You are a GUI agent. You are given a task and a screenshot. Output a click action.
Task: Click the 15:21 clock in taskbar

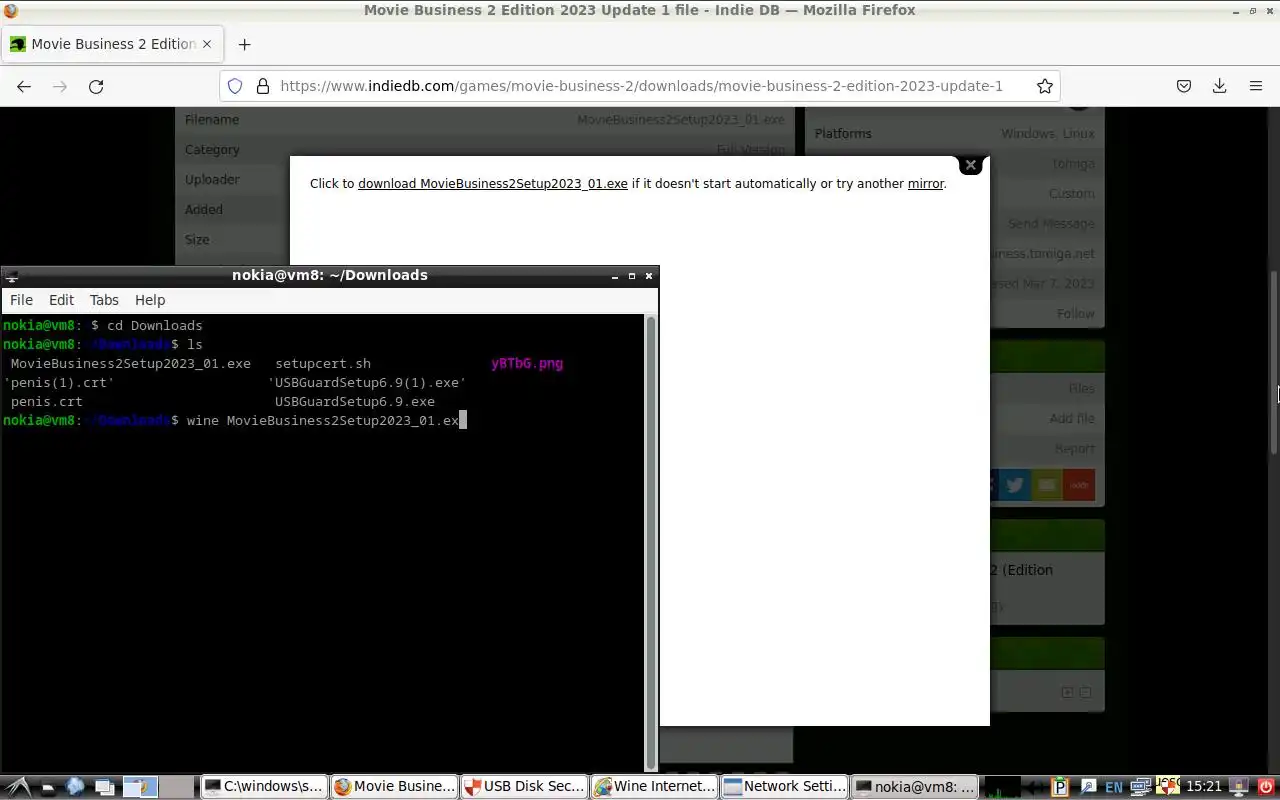(1204, 787)
